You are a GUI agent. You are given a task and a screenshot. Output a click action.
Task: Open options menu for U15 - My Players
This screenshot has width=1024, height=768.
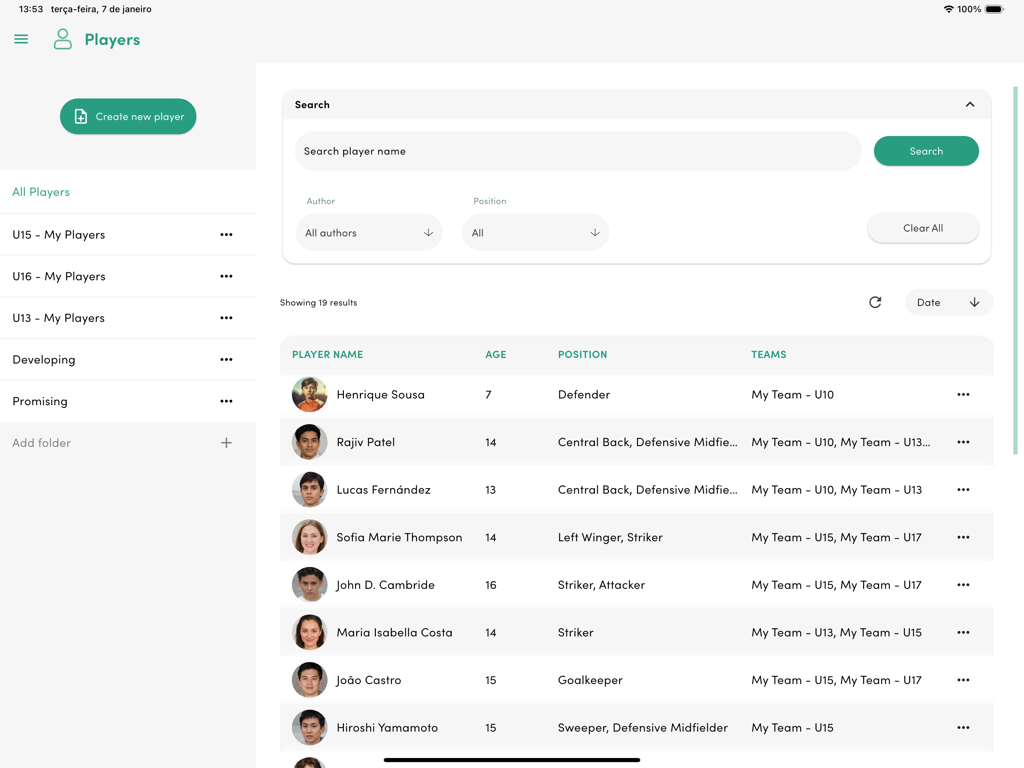tap(226, 234)
